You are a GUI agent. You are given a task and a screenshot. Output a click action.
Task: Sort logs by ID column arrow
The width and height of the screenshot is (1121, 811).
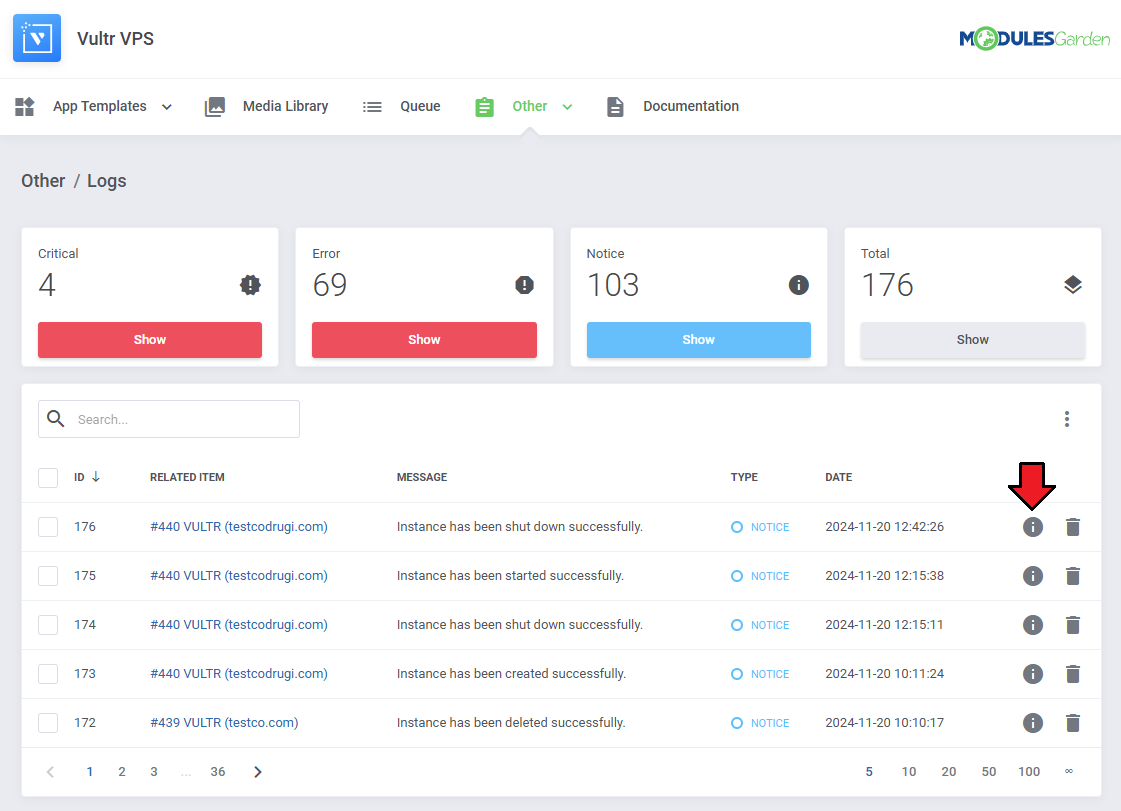coord(96,477)
